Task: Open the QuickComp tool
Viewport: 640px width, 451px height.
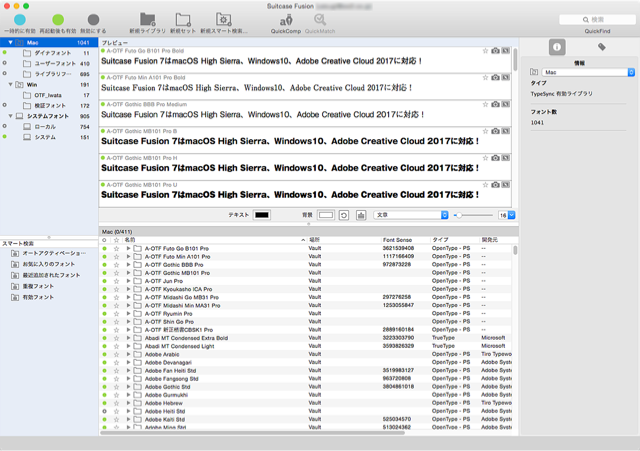Action: tap(286, 20)
